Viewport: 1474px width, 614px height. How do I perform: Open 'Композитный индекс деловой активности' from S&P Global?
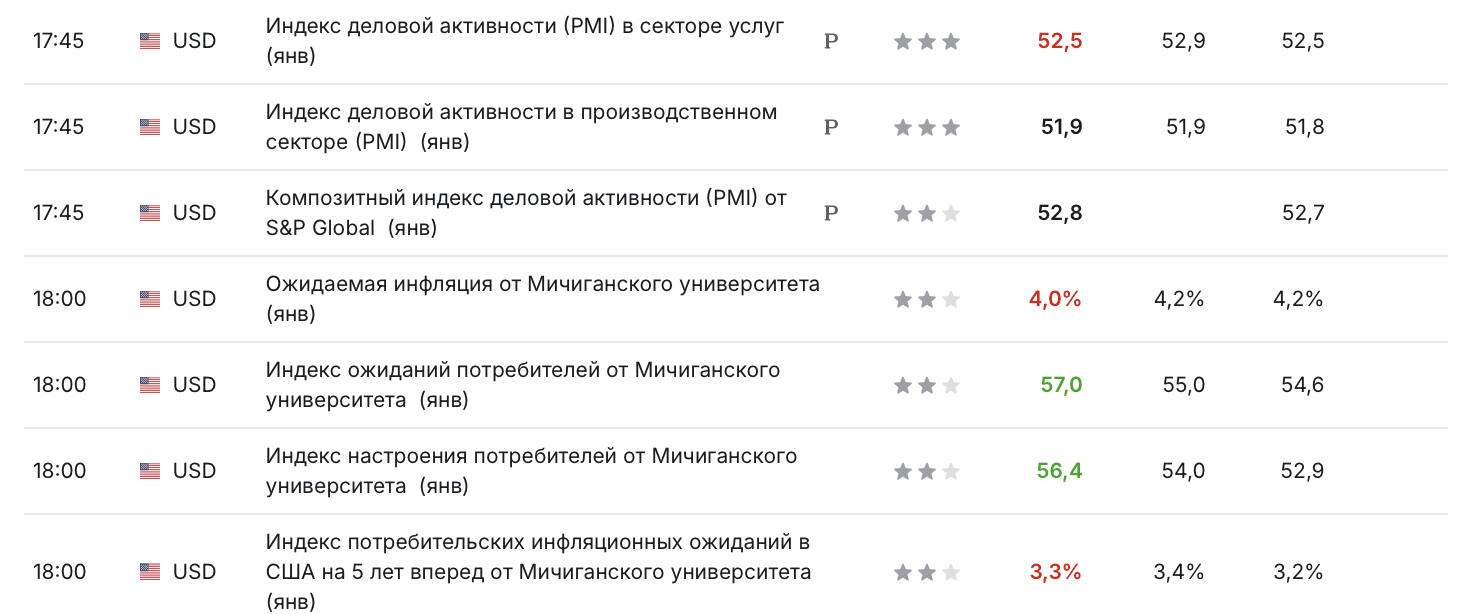tap(527, 213)
